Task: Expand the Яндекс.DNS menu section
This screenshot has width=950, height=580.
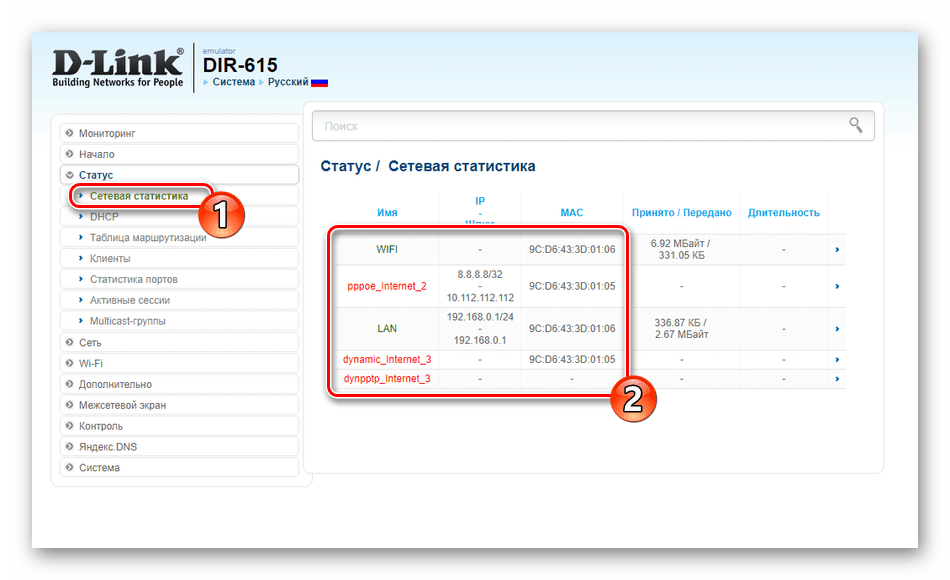Action: click(x=179, y=447)
